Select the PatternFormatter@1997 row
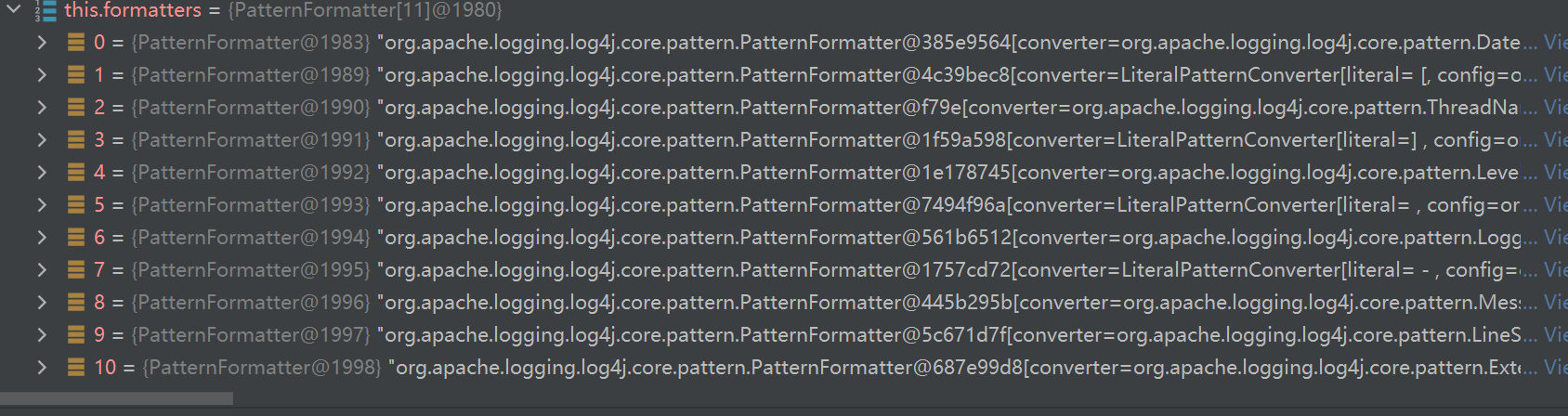 coord(784,334)
